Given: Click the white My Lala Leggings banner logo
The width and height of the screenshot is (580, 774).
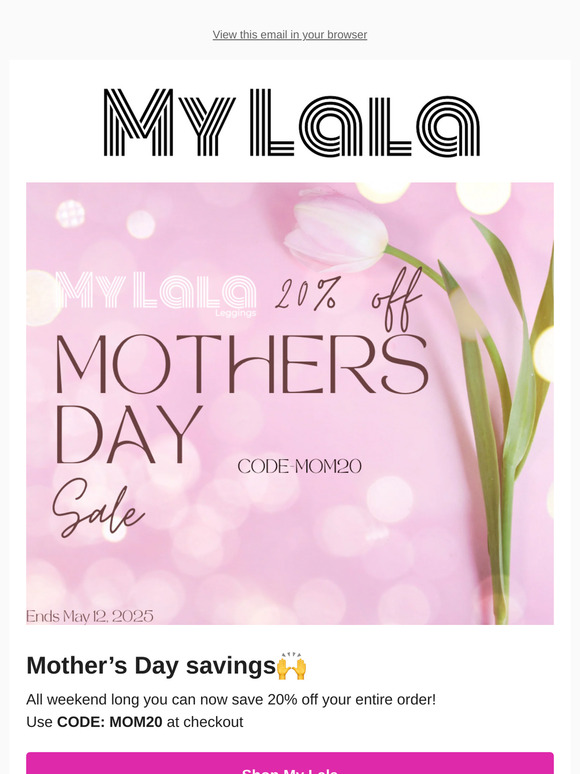Looking at the screenshot, I should (x=156, y=293).
